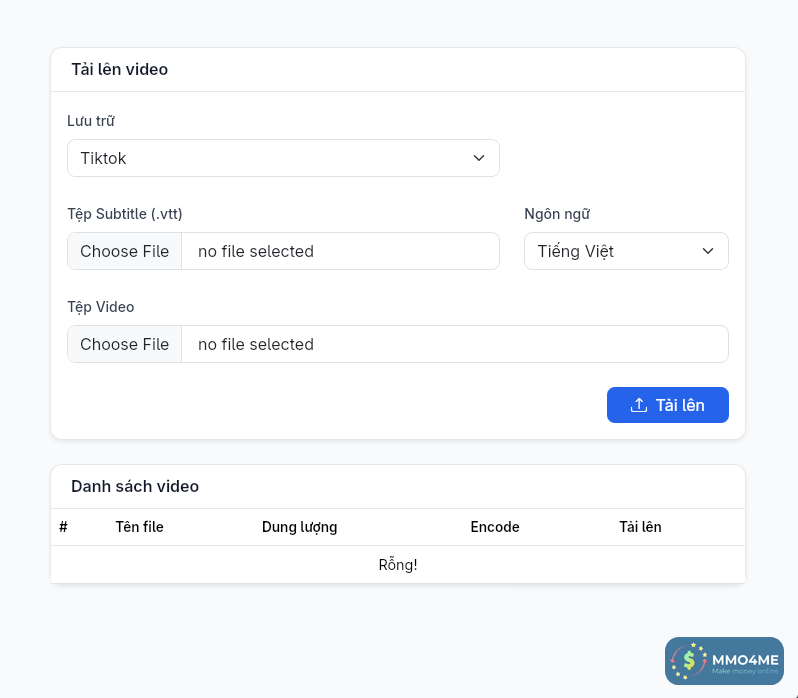Open the Lưu trữ storage dropdown
Viewport: 798px width, 698px height.
coord(283,158)
